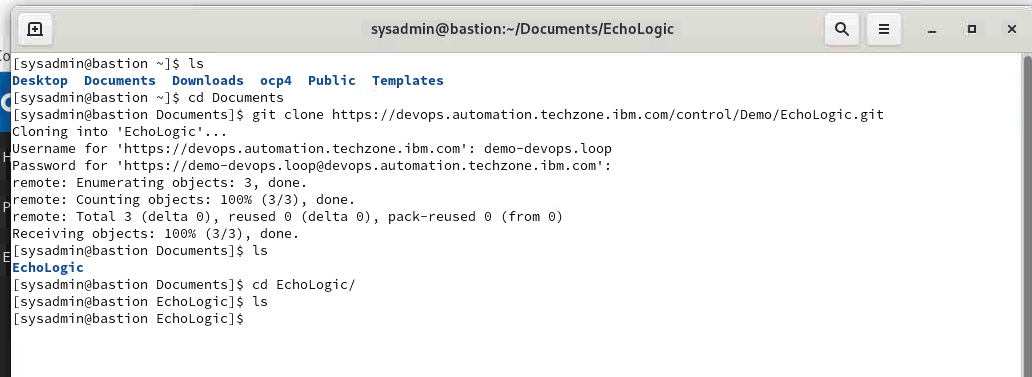Click the ocp4 directory name
The height and width of the screenshot is (377, 1032).
276,80
